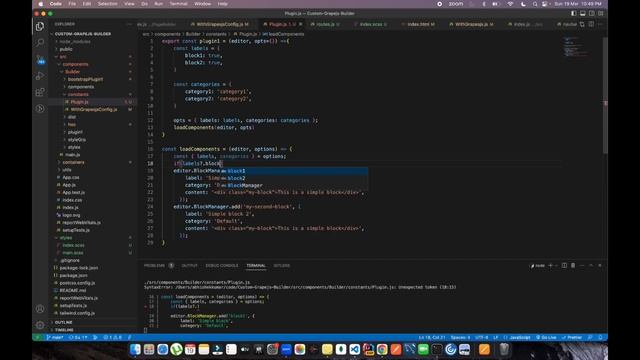Open Spotlight search in macOS menu bar
This screenshot has height=360, width=640.
click(x=535, y=4)
